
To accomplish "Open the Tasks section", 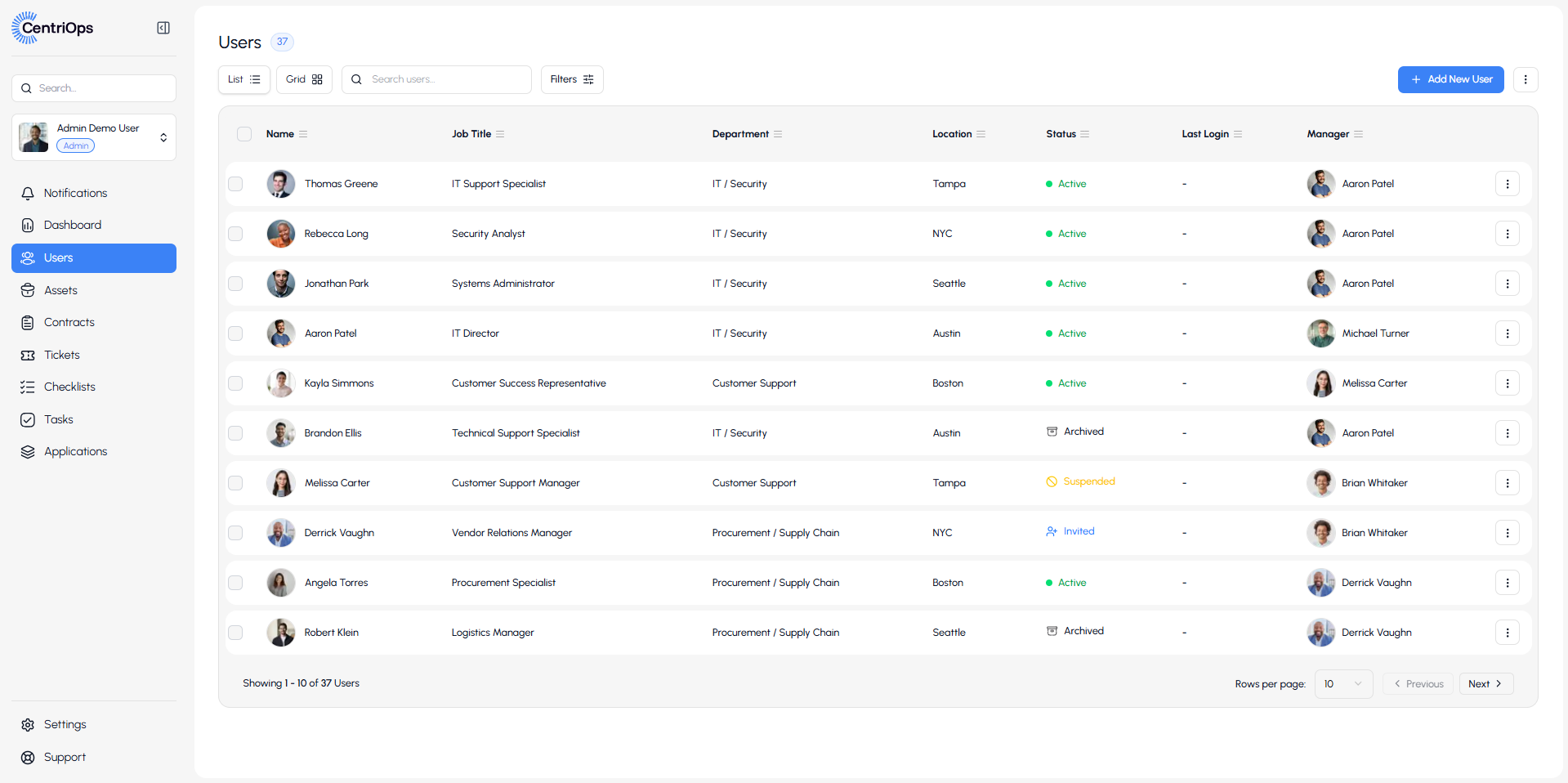I will (94, 419).
